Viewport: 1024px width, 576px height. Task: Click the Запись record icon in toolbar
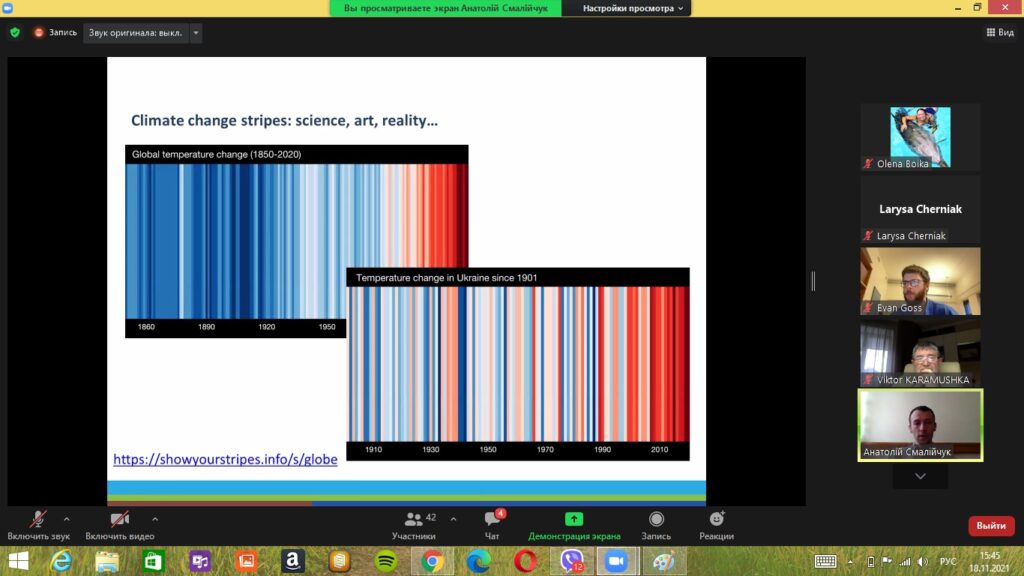[x=656, y=519]
